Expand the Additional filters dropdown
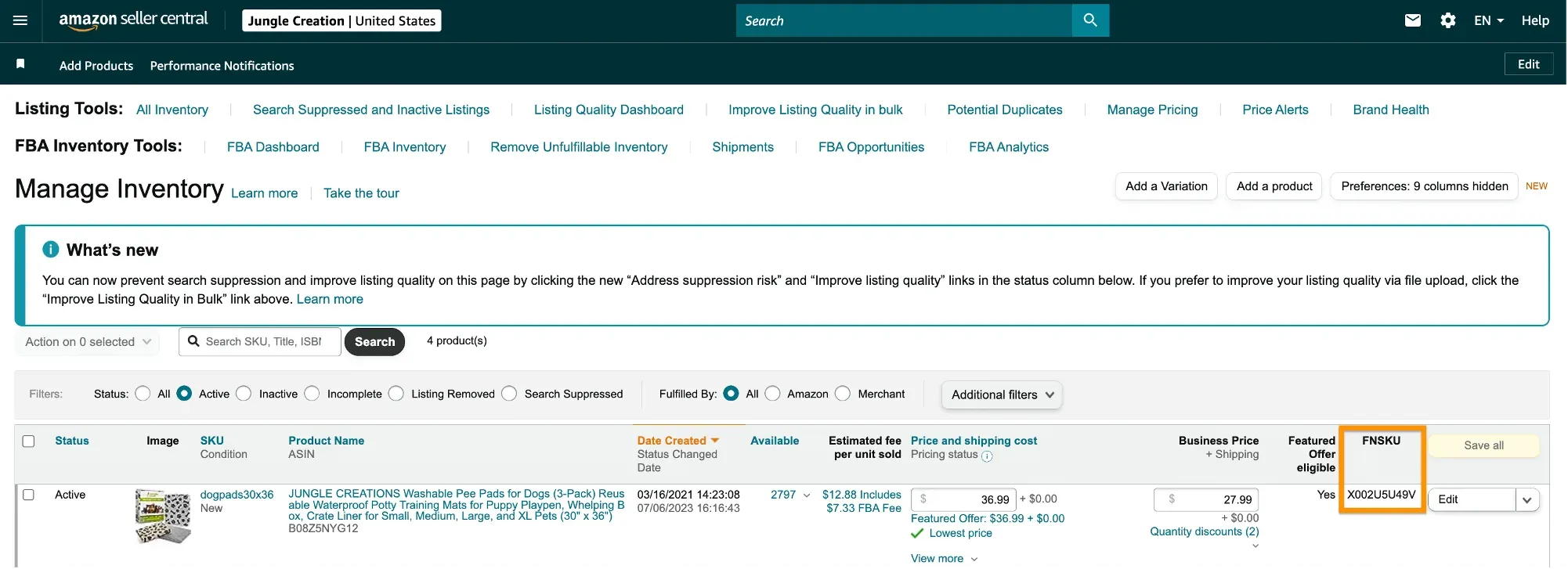Image resolution: width=1568 pixels, height=569 pixels. (1002, 395)
